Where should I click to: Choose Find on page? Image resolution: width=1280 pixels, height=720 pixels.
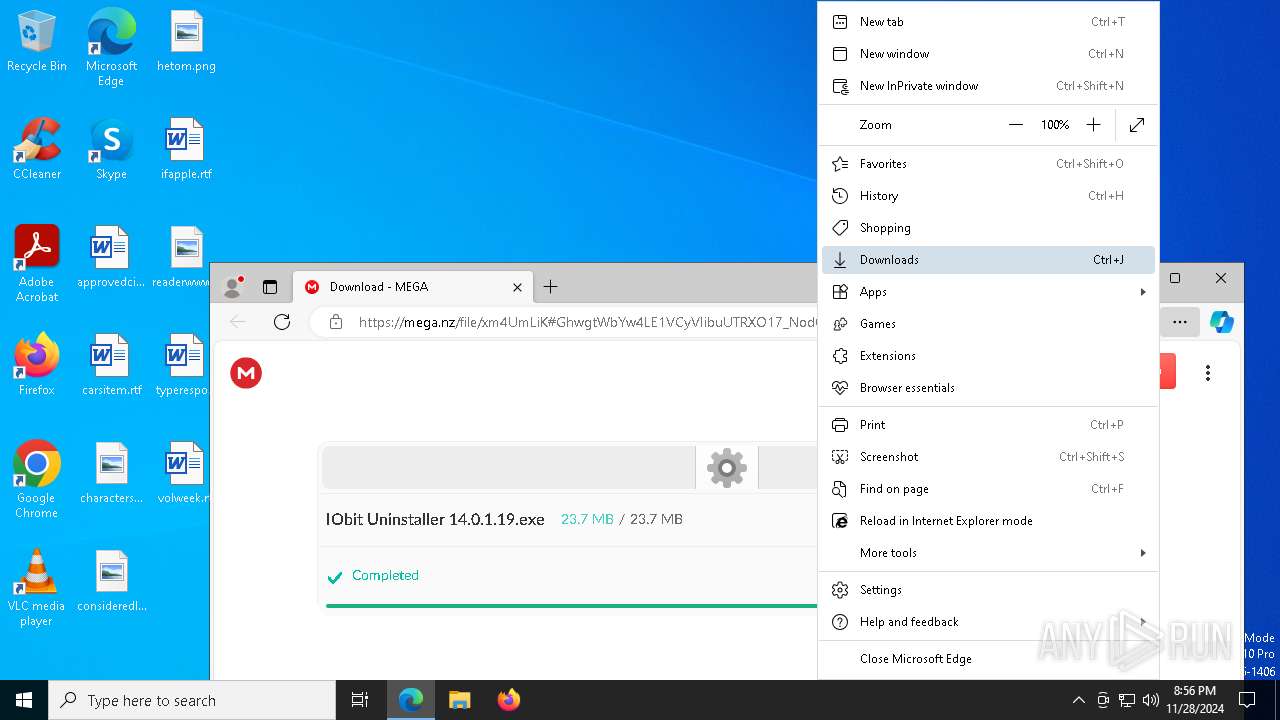(x=988, y=489)
